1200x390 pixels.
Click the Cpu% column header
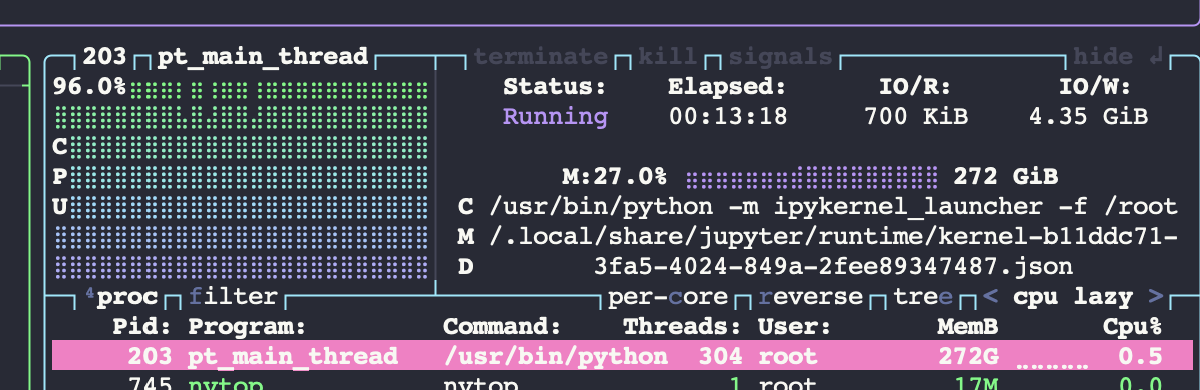click(1132, 327)
